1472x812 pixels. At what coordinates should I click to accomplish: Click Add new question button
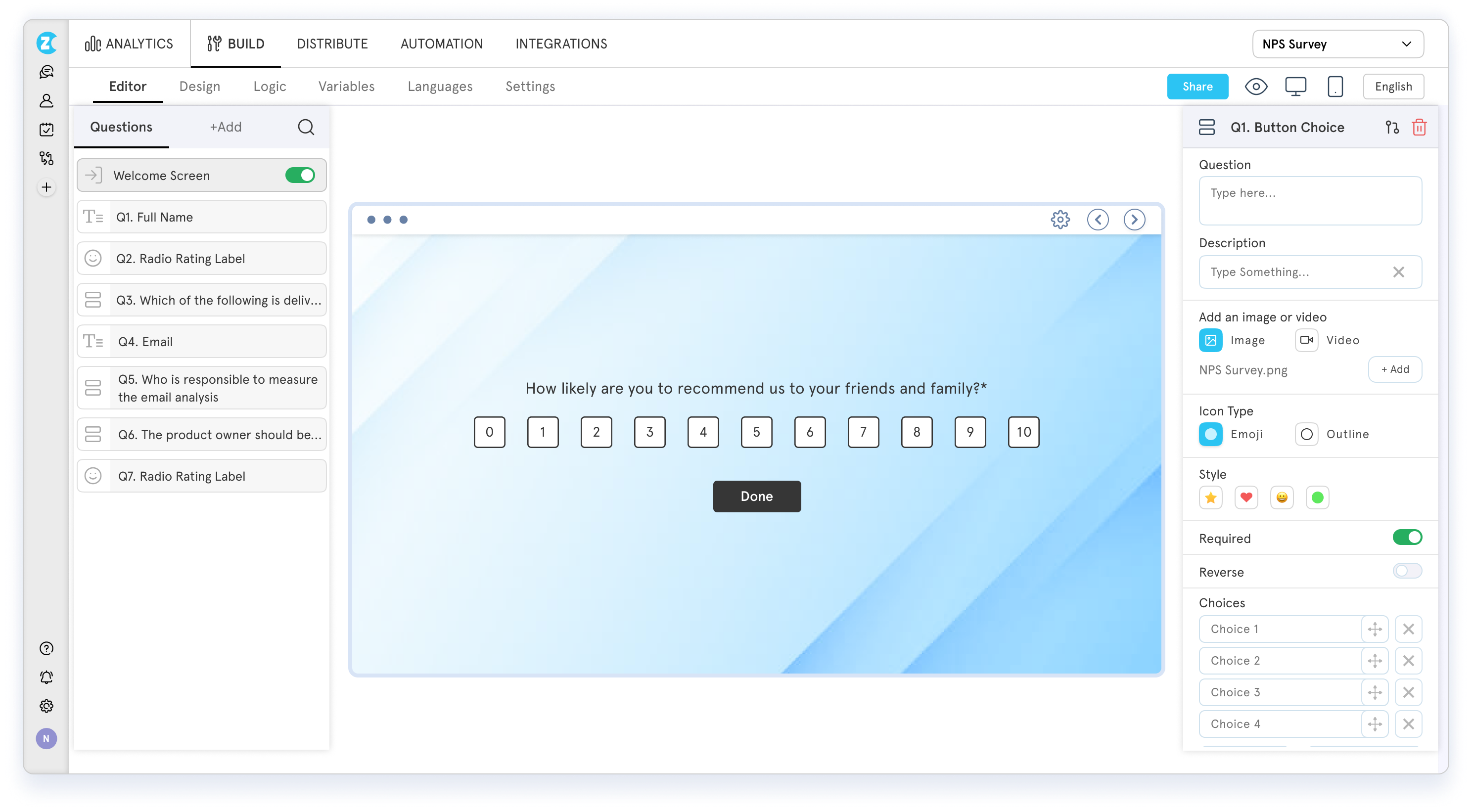tap(225, 127)
